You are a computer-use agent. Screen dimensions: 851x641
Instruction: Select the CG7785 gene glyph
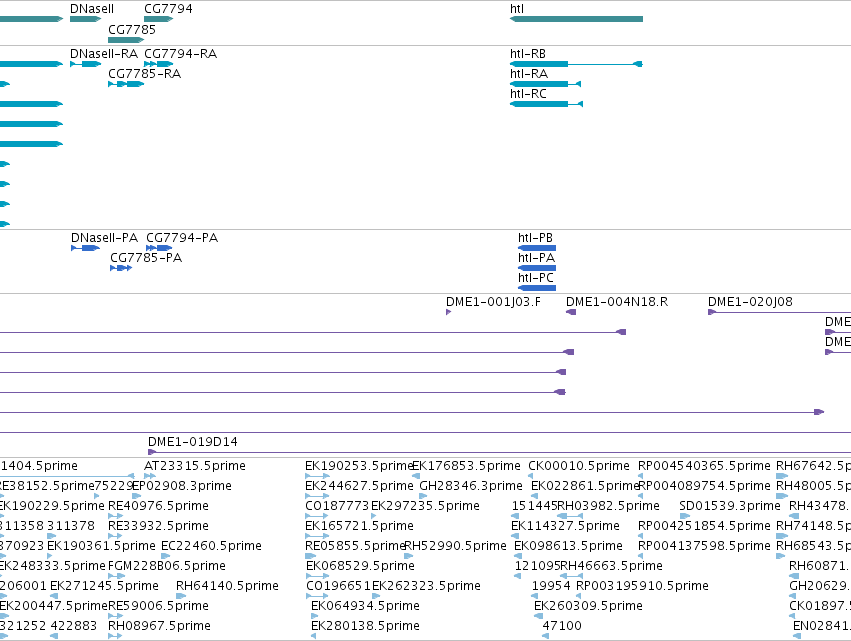126,40
